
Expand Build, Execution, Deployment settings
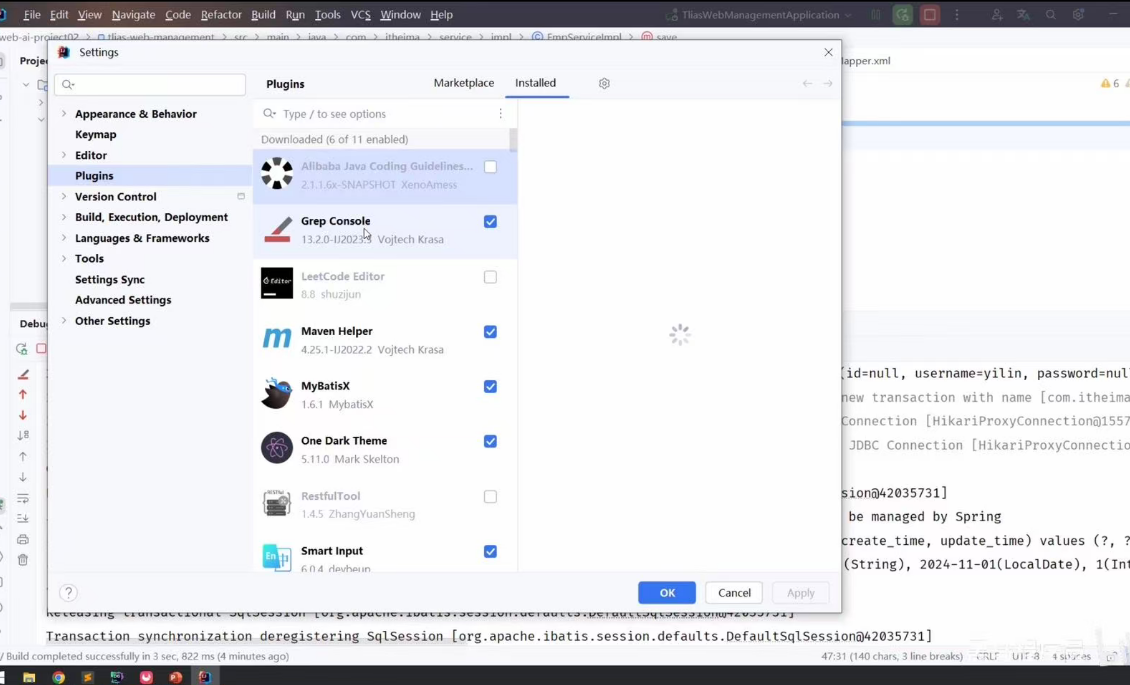pos(63,217)
